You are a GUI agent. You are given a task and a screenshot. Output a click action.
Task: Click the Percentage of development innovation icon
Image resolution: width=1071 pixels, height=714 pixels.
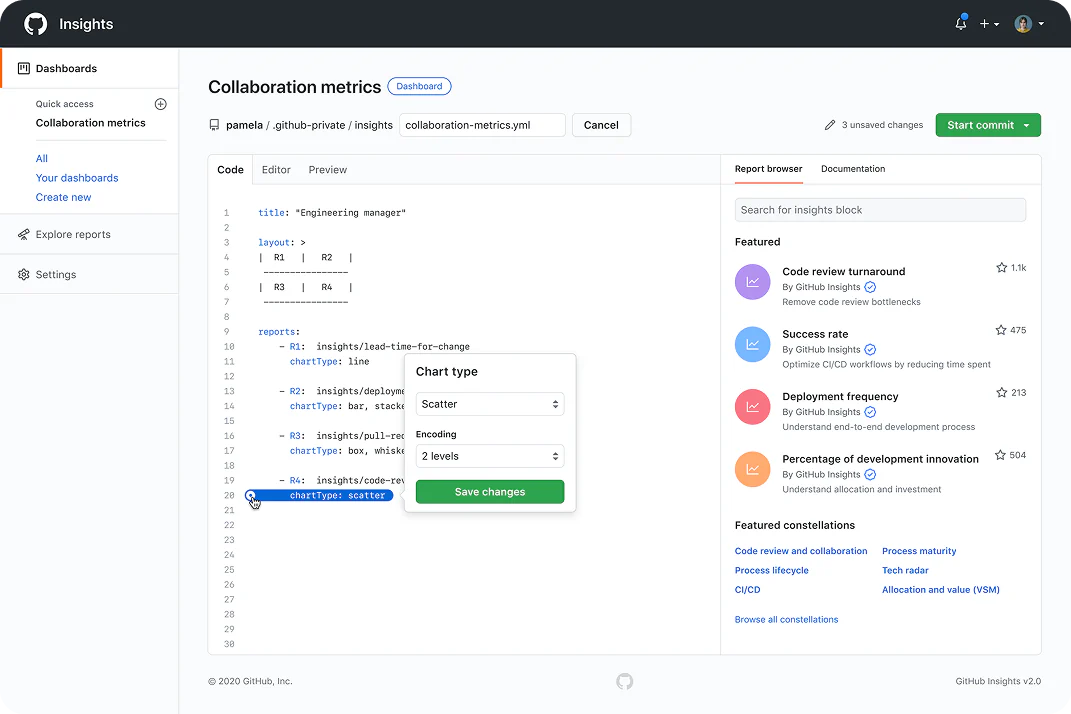pyautogui.click(x=753, y=469)
